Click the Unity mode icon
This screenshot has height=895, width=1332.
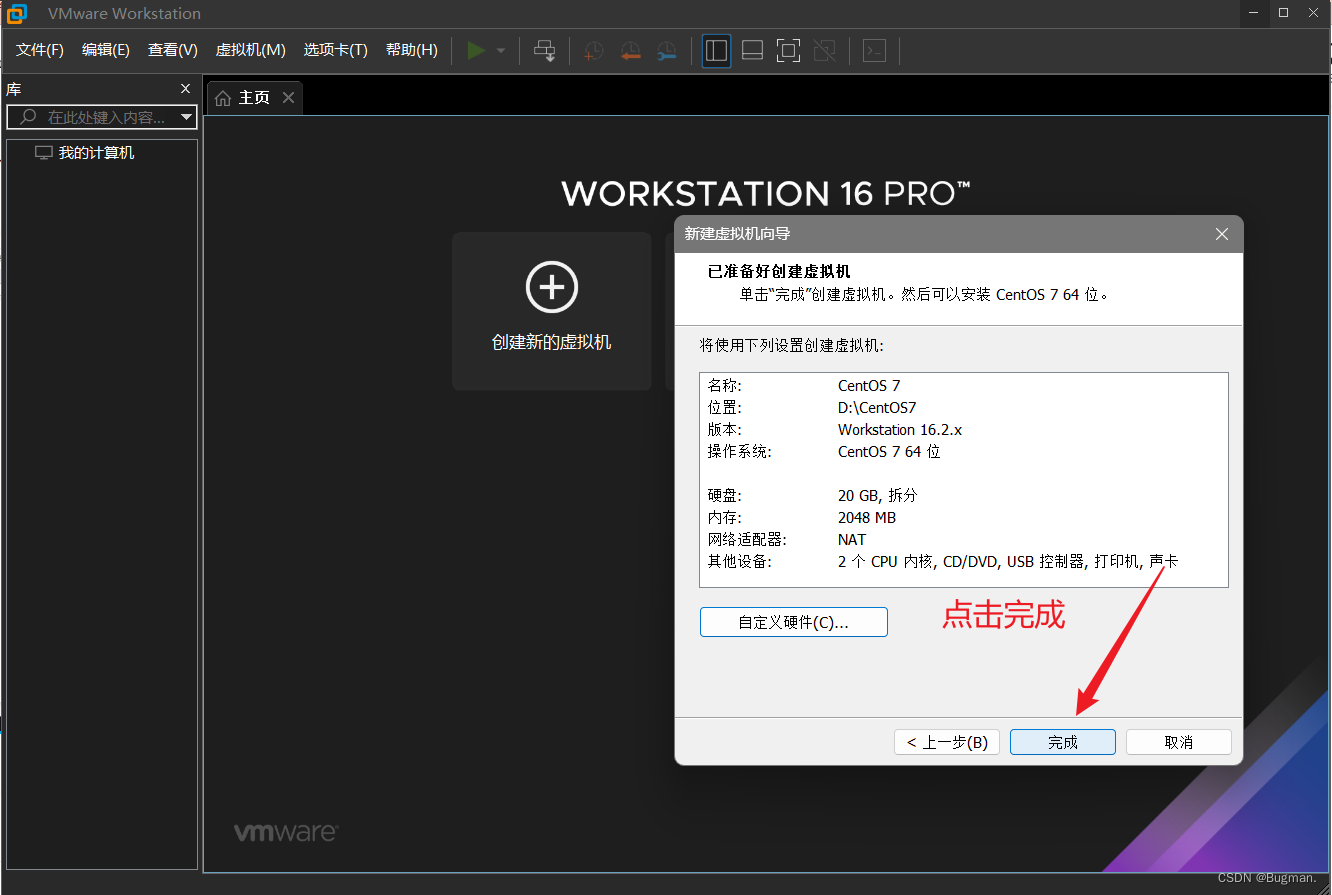pos(824,50)
